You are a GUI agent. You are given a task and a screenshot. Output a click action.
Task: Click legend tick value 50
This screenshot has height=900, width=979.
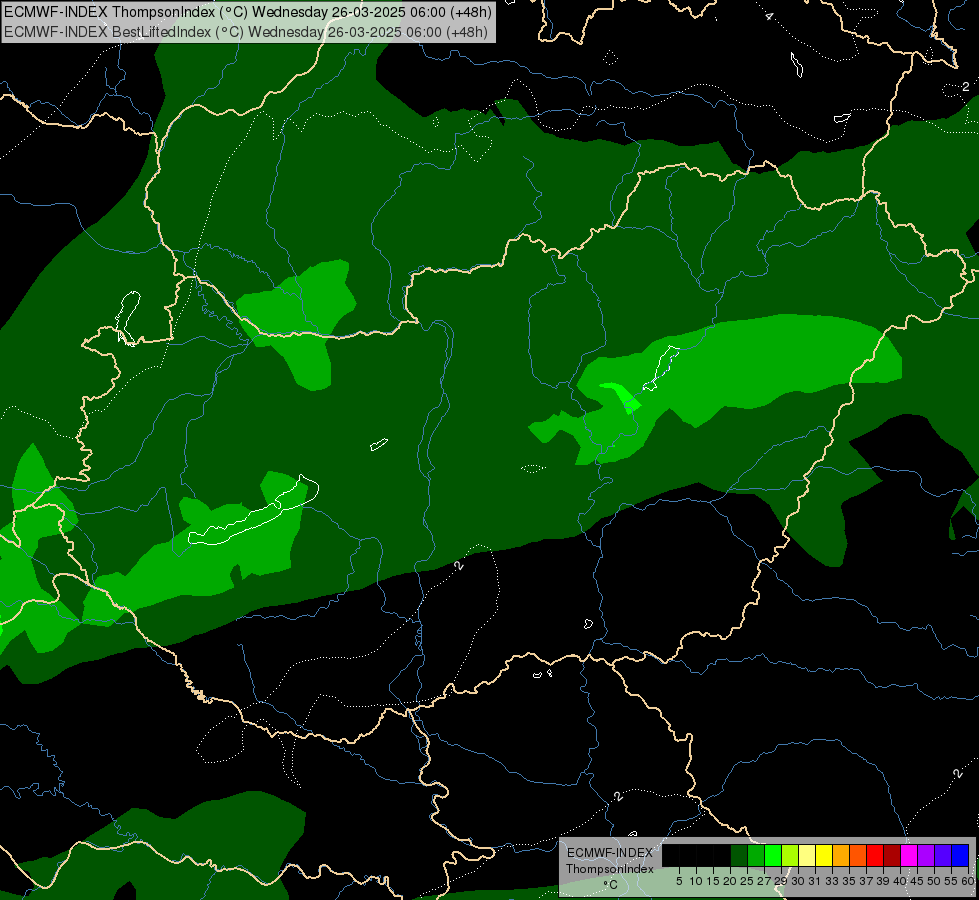point(934,881)
